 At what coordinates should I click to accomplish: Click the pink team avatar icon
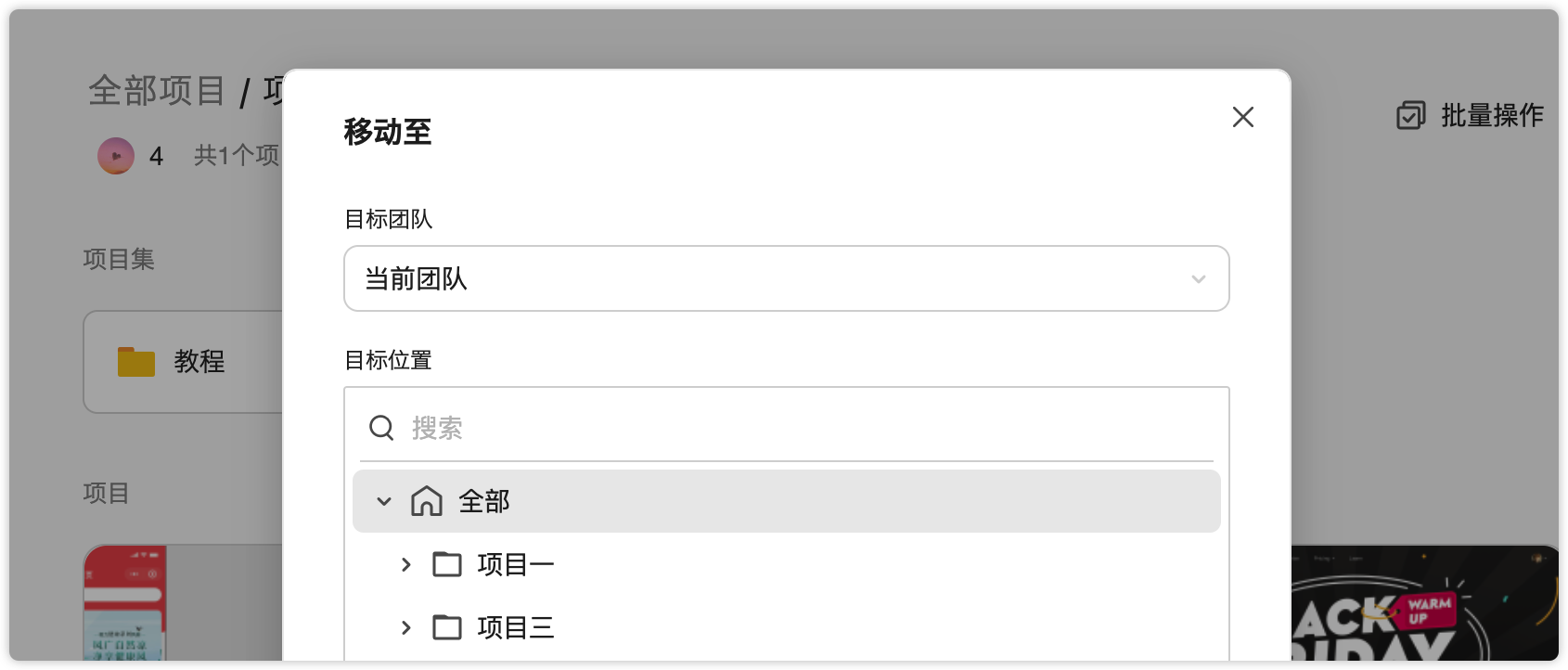[x=116, y=156]
